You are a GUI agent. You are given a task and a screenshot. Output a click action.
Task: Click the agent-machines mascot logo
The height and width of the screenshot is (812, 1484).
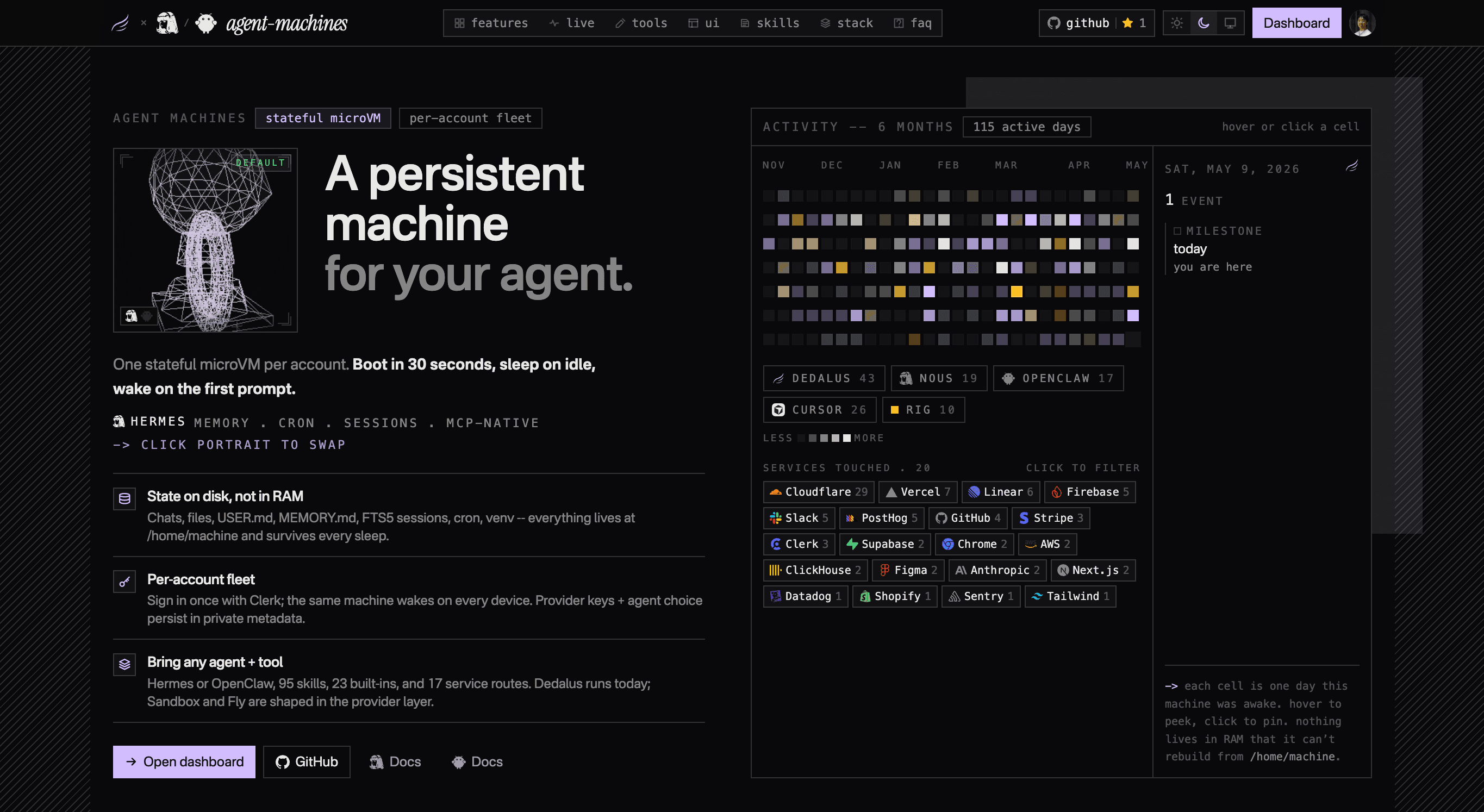(205, 23)
